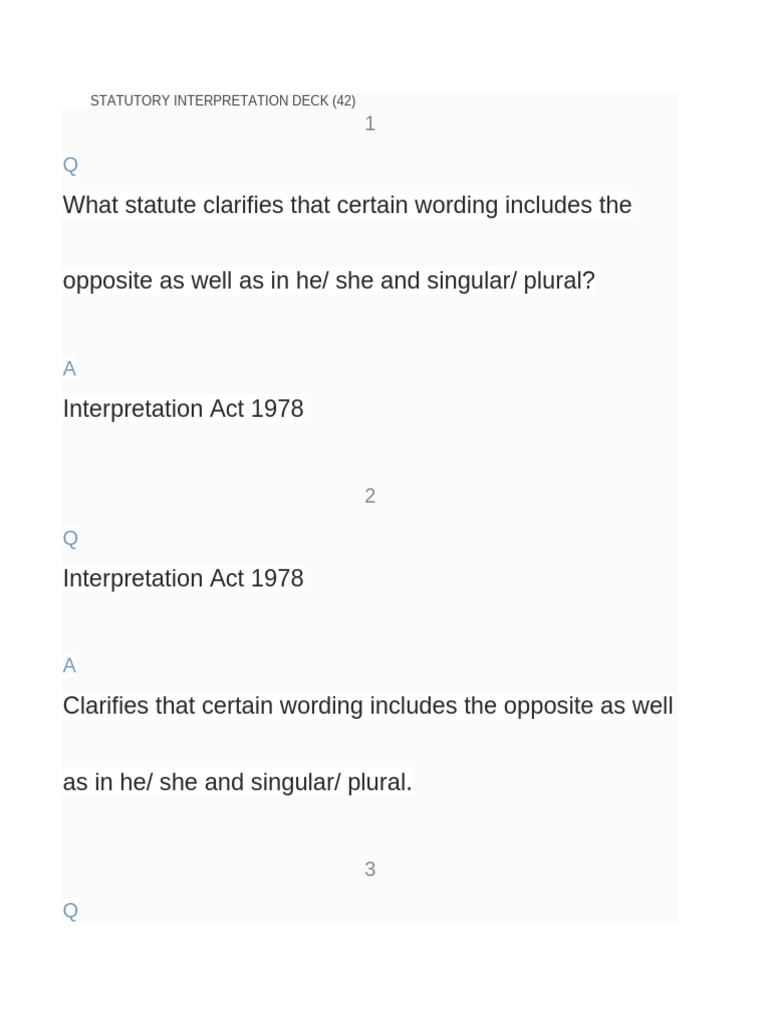Click card 1's answer 'Interpretation Act 1978'
The height and width of the screenshot is (1024, 768).
[x=183, y=409]
